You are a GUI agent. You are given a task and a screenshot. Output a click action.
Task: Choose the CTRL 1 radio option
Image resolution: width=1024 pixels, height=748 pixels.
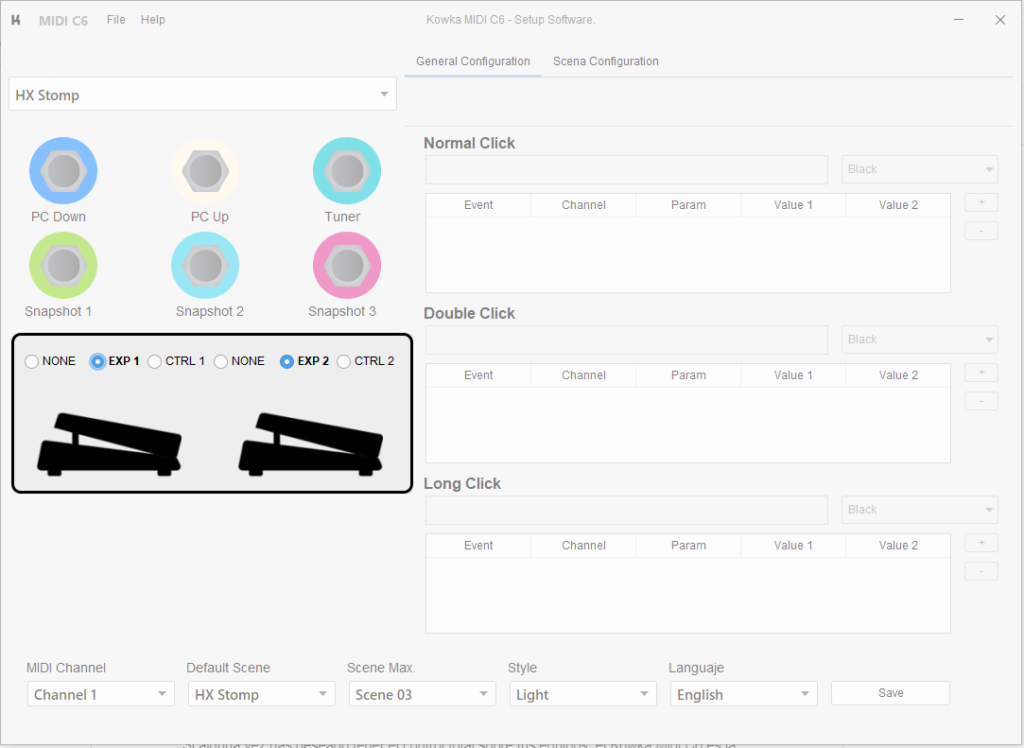point(154,361)
